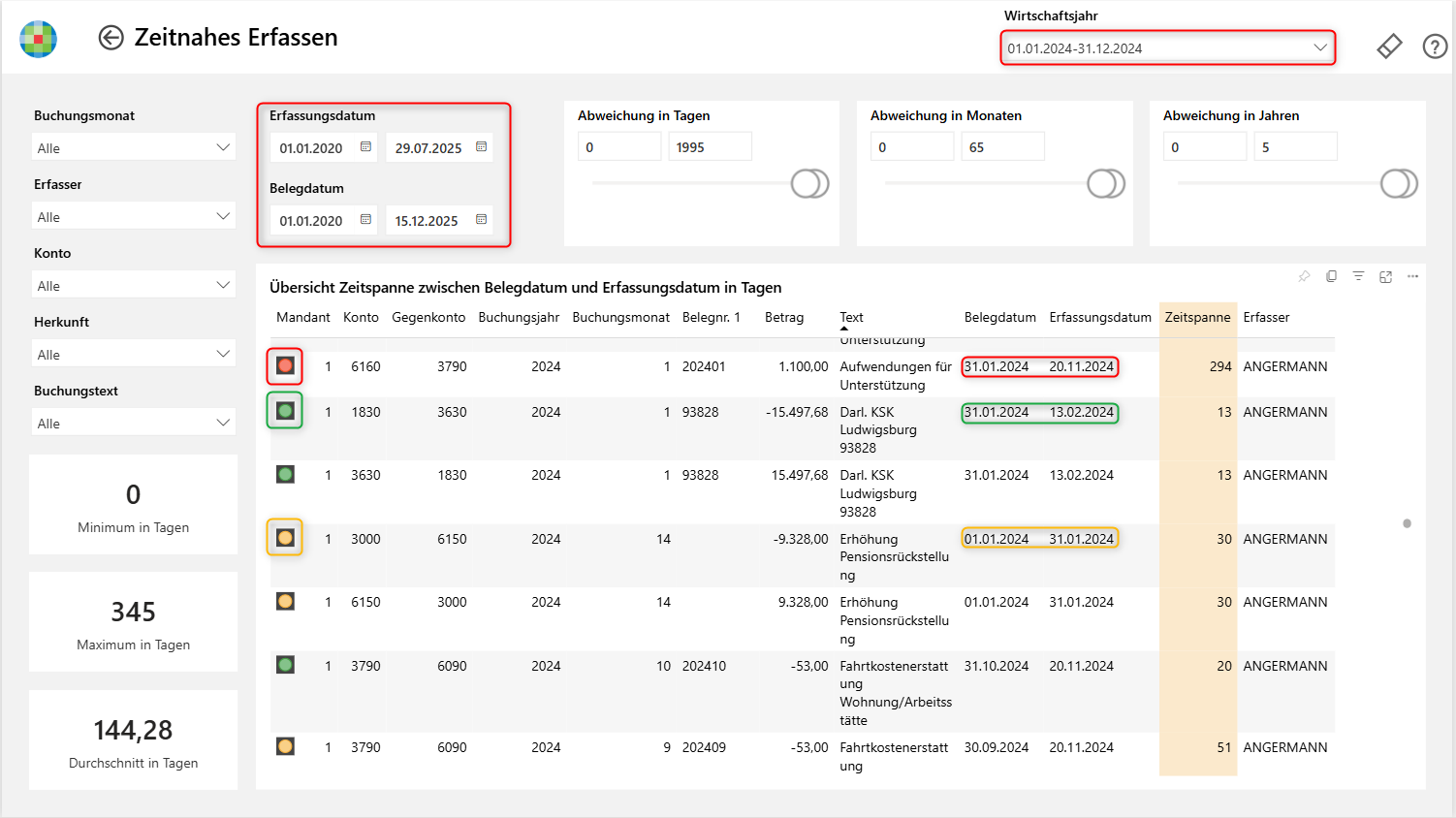This screenshot has height=818, width=1456.
Task: Click the eraser icon to clear filters
Action: [x=1389, y=46]
